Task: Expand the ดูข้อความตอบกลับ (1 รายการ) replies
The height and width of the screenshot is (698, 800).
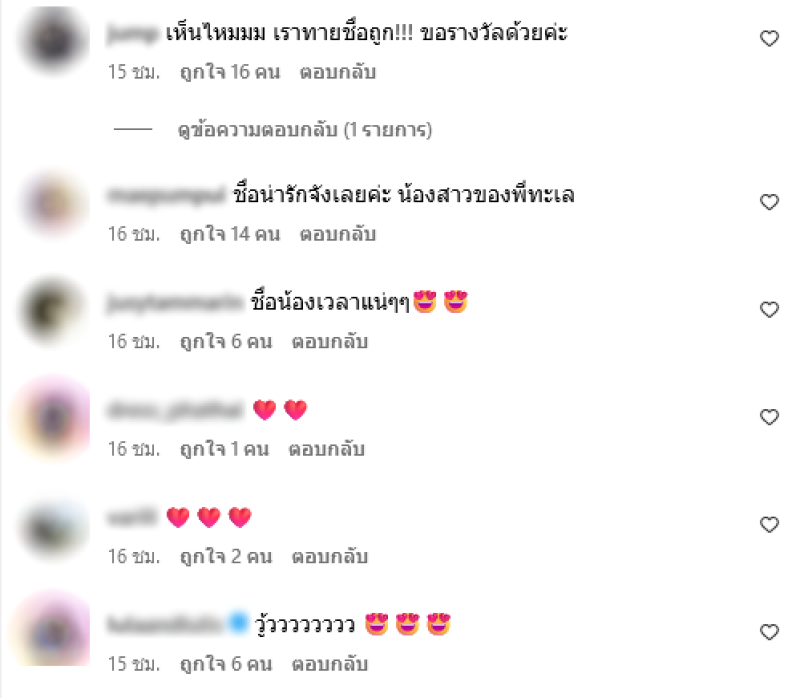Action: 305,130
